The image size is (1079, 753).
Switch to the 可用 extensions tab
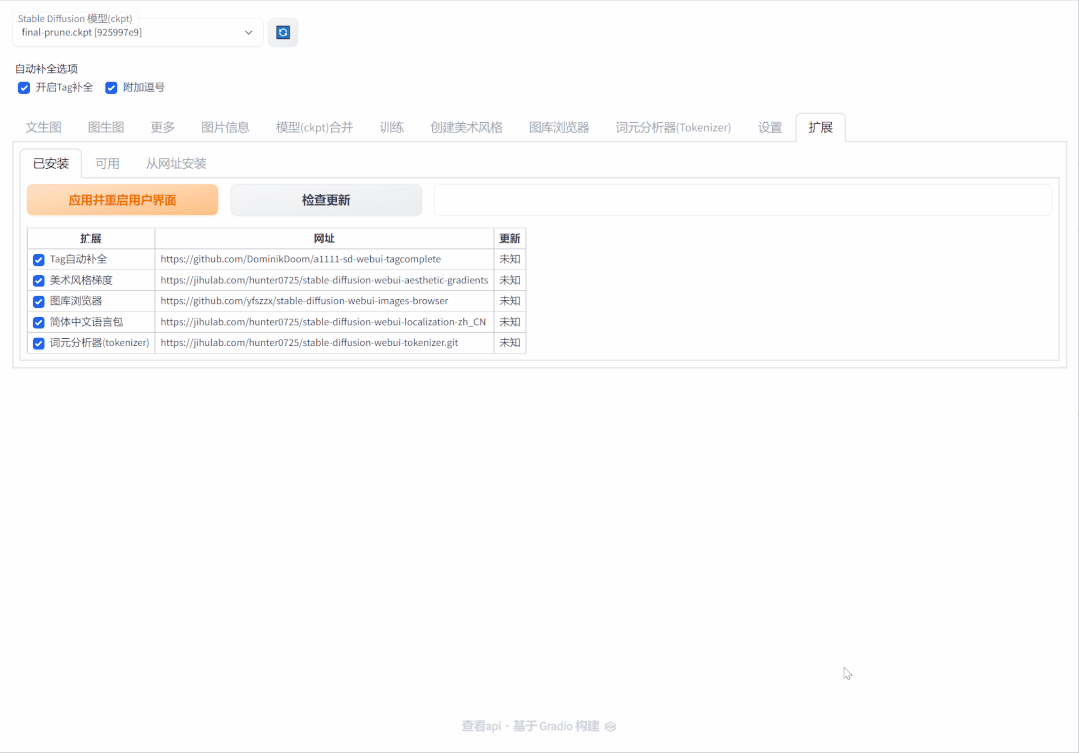pyautogui.click(x=107, y=163)
